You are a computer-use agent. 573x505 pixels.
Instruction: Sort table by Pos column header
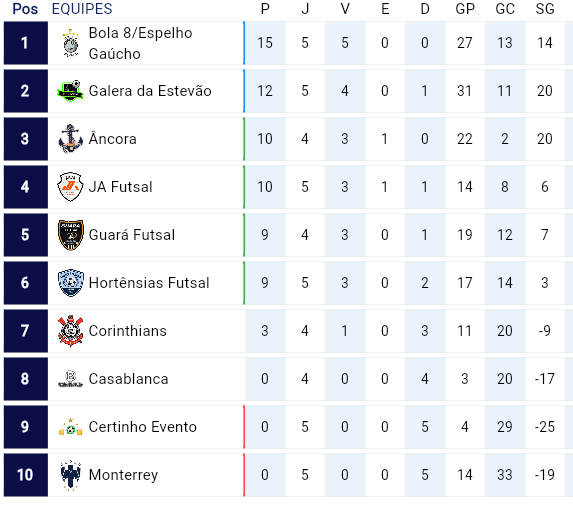click(x=25, y=9)
